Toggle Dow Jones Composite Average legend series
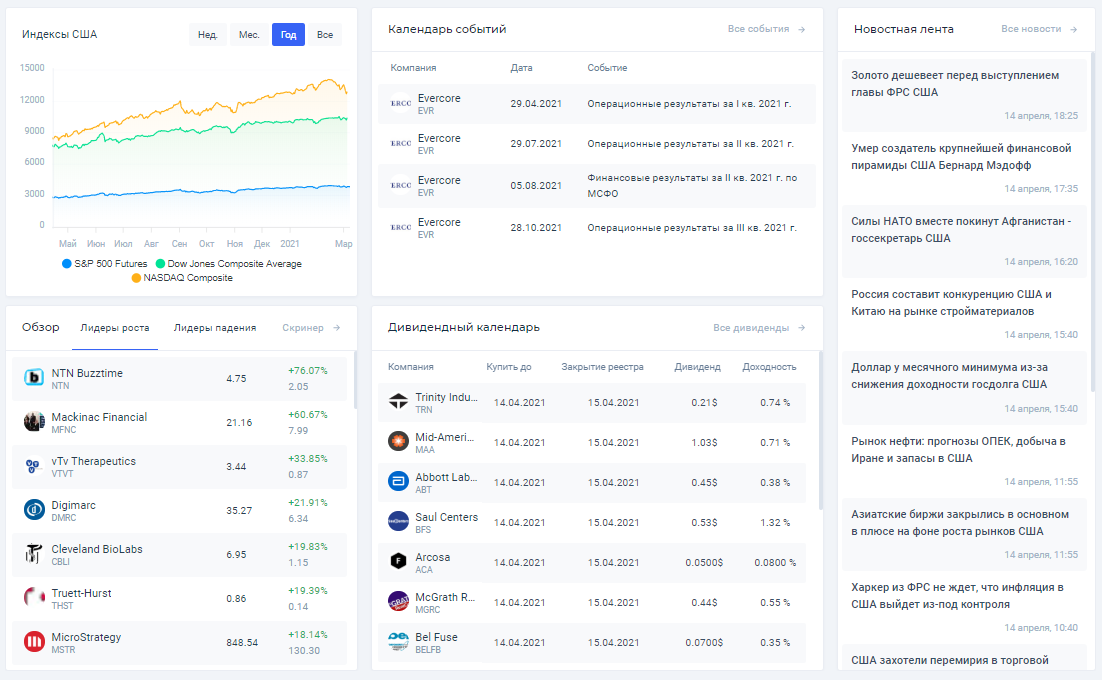 click(x=228, y=263)
